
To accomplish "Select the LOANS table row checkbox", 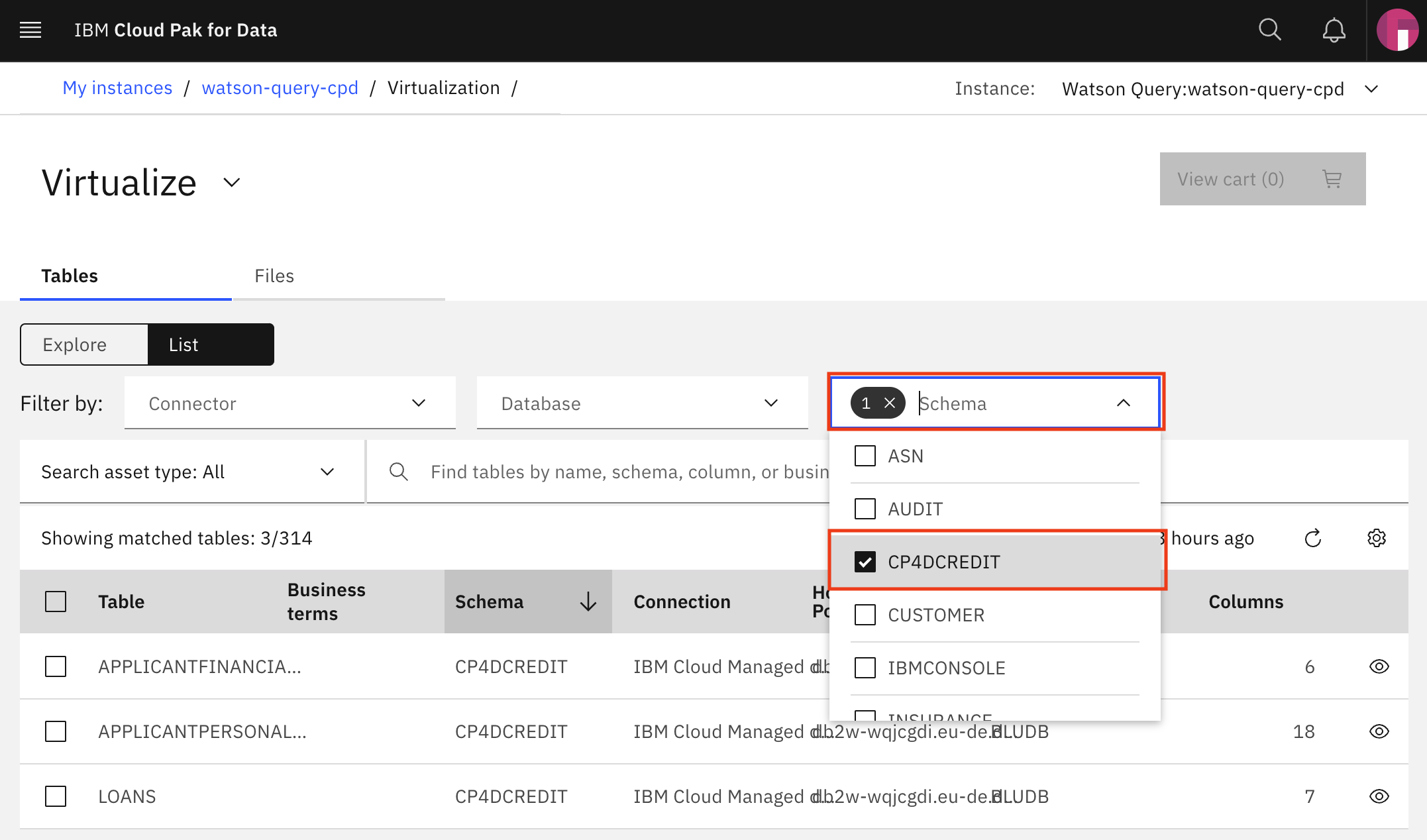I will (x=56, y=796).
